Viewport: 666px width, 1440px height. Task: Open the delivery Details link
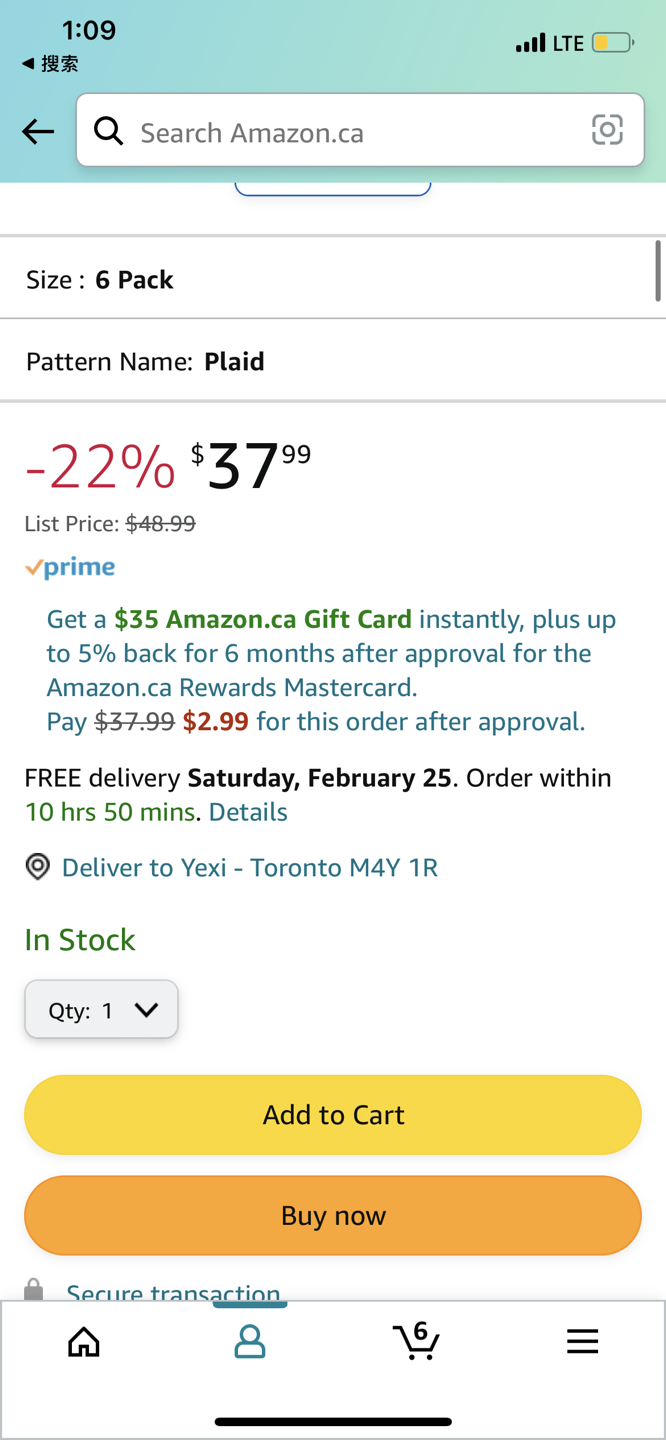[x=248, y=812]
